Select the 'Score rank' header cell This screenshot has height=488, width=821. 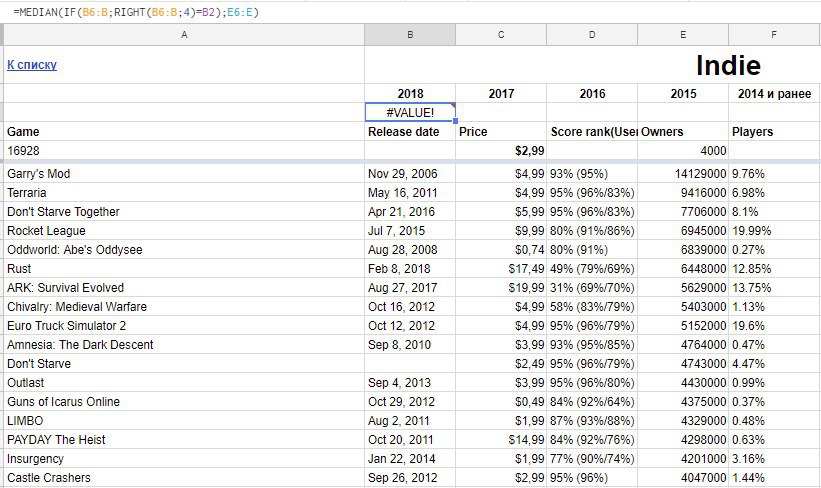click(592, 131)
